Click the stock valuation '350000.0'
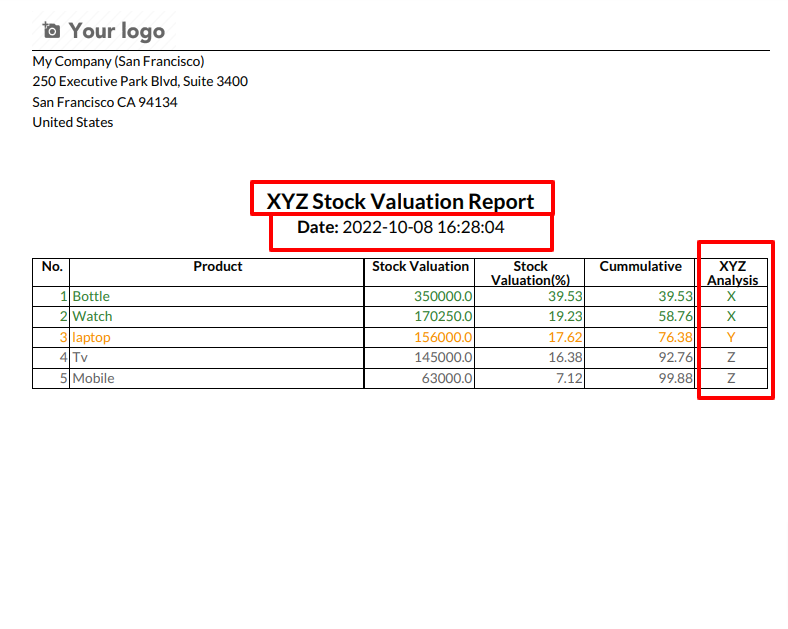 point(443,296)
